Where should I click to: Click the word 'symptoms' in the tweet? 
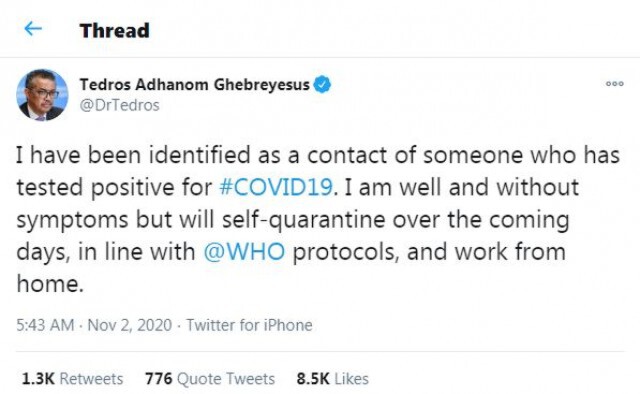coord(72,220)
